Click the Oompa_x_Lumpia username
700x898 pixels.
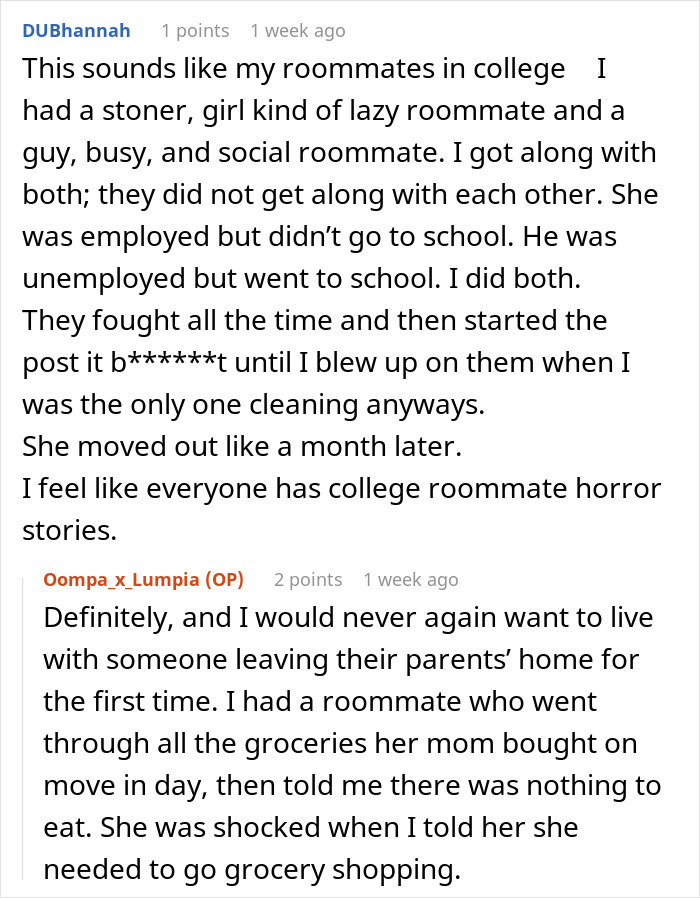[121, 580]
